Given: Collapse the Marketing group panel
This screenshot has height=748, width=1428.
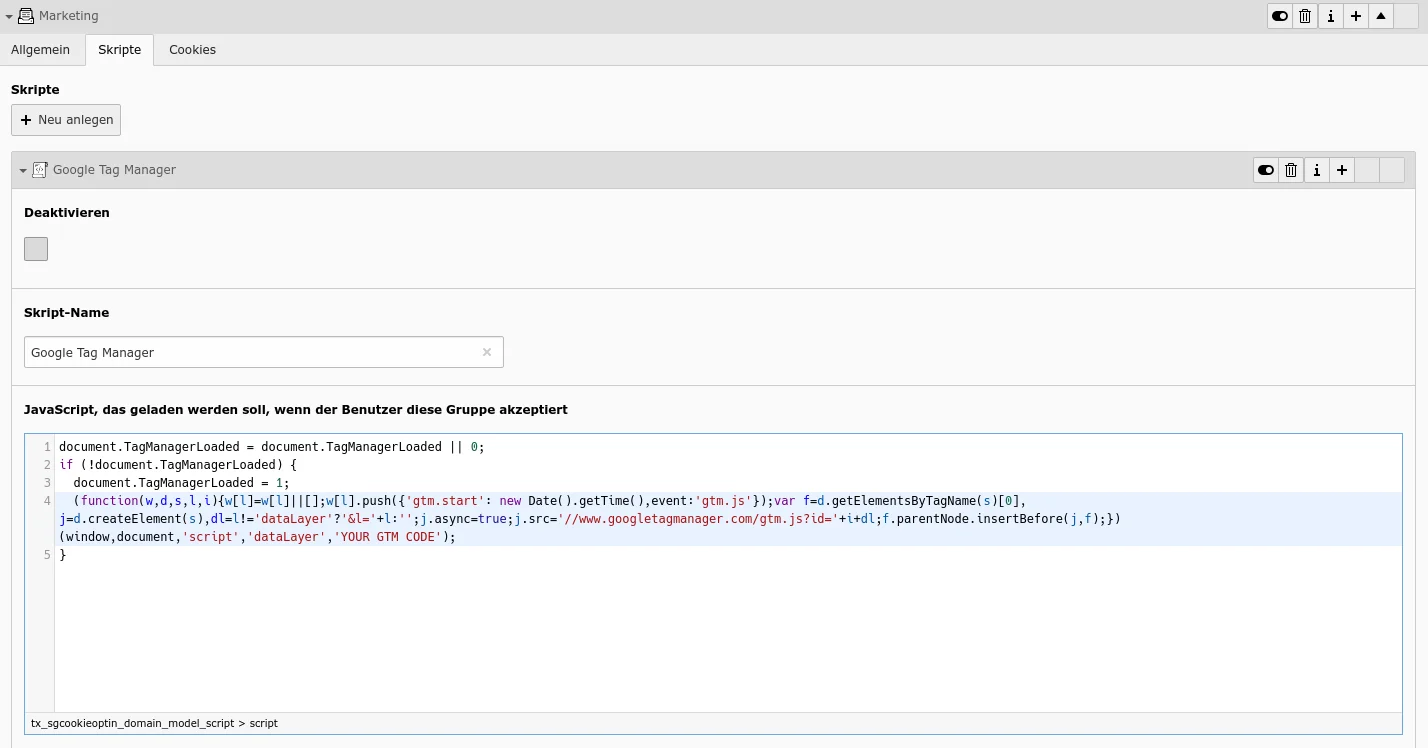Looking at the screenshot, I should point(10,16).
